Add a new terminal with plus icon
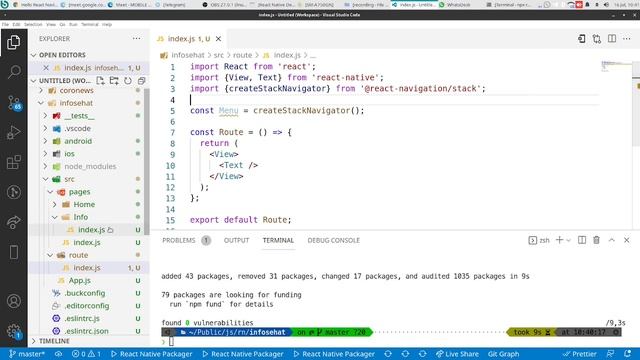The image size is (640, 360). coord(559,240)
